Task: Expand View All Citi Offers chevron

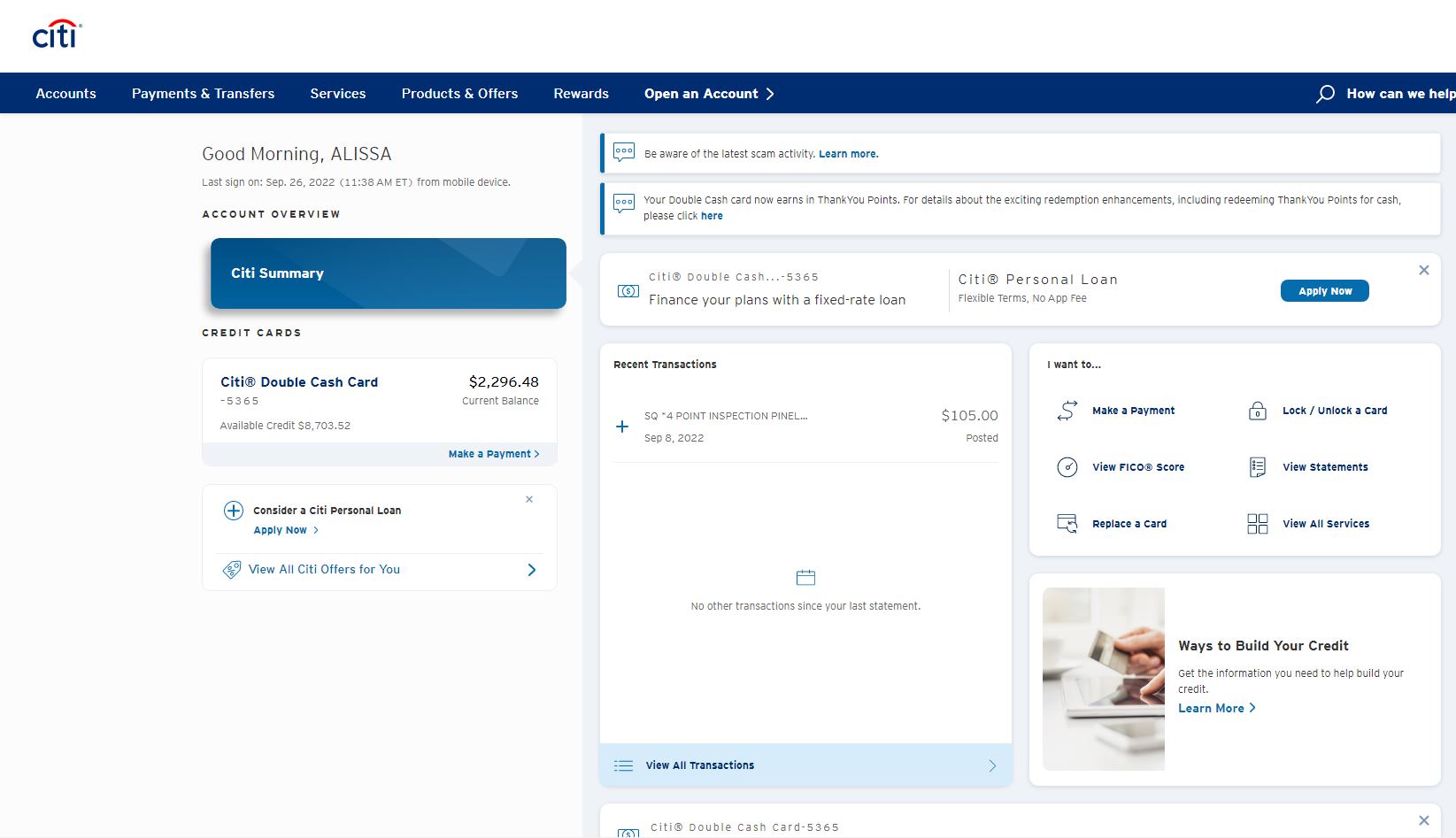Action: click(532, 570)
